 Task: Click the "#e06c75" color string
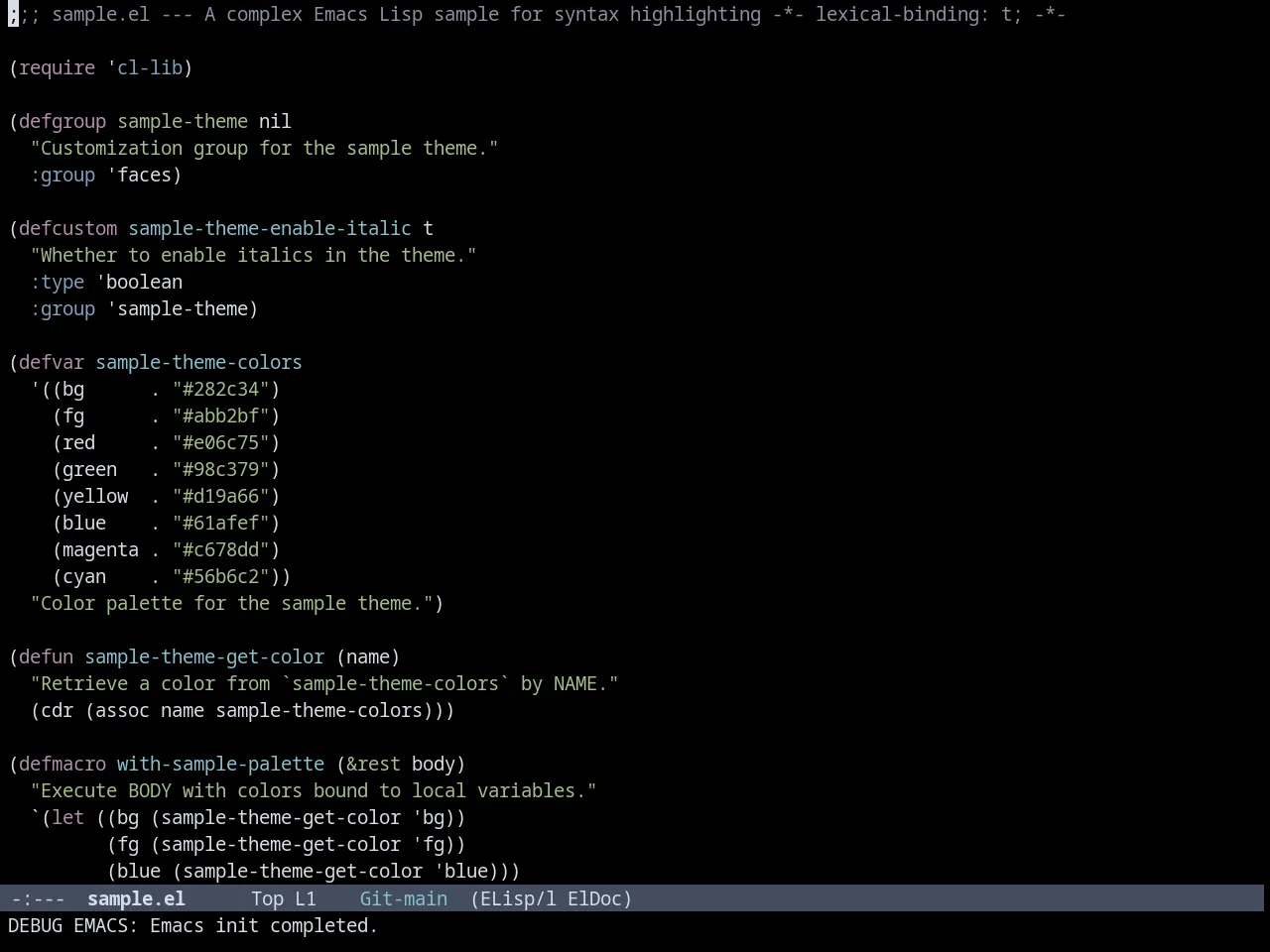(220, 442)
